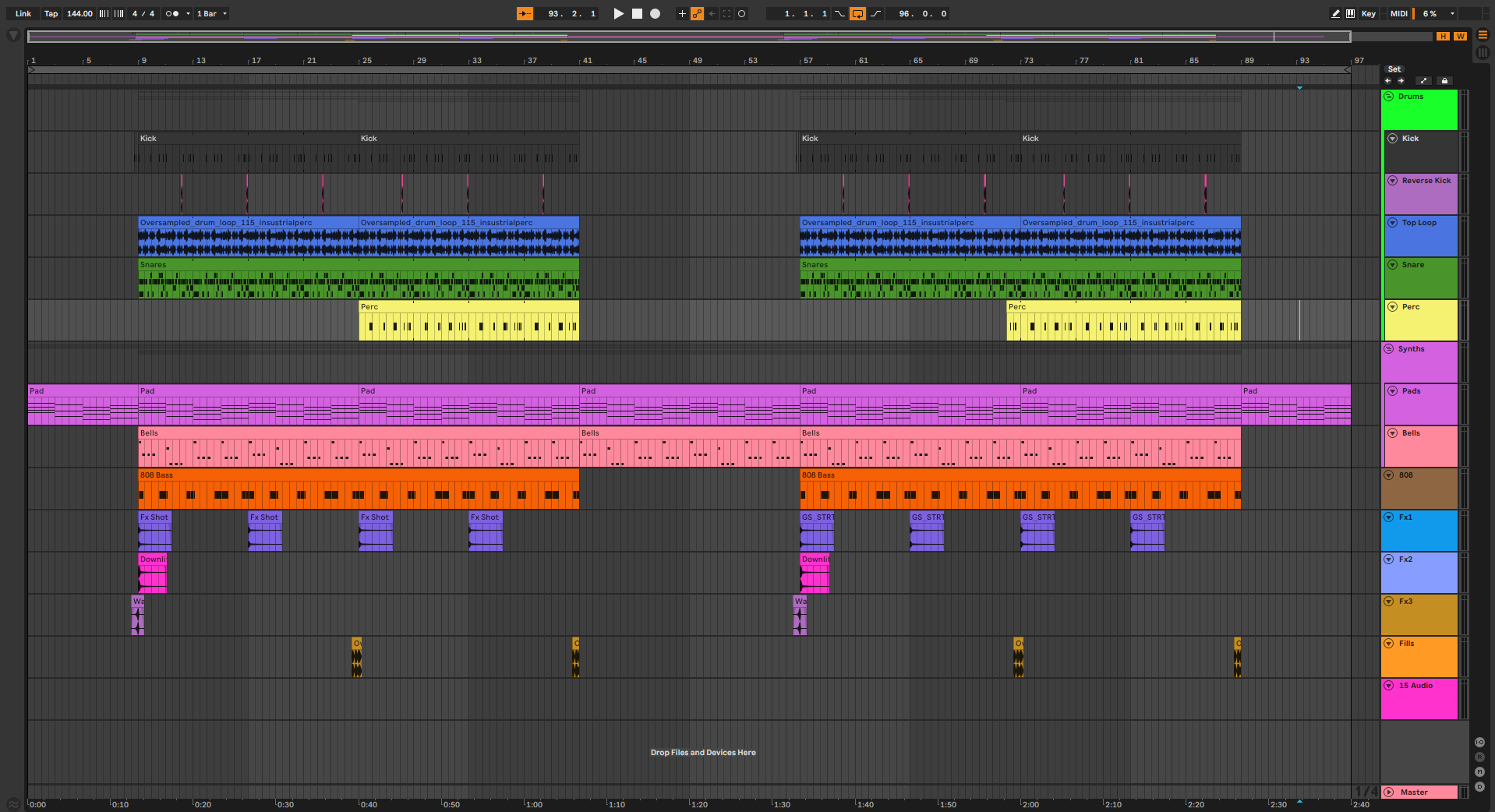
Task: Toggle the Follow playback button
Action: pos(525,13)
